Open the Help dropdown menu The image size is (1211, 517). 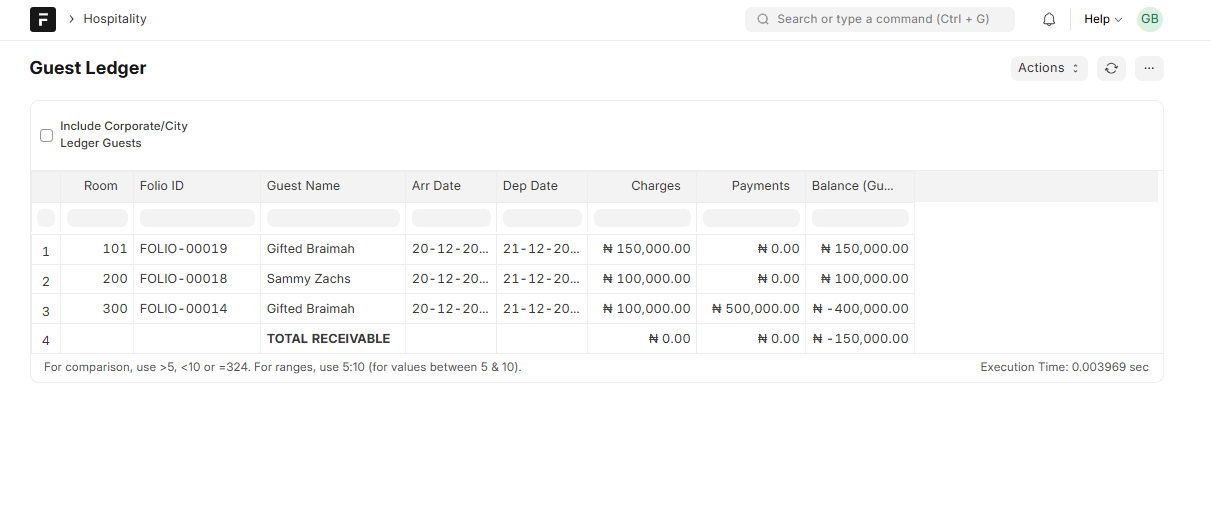pos(1102,19)
